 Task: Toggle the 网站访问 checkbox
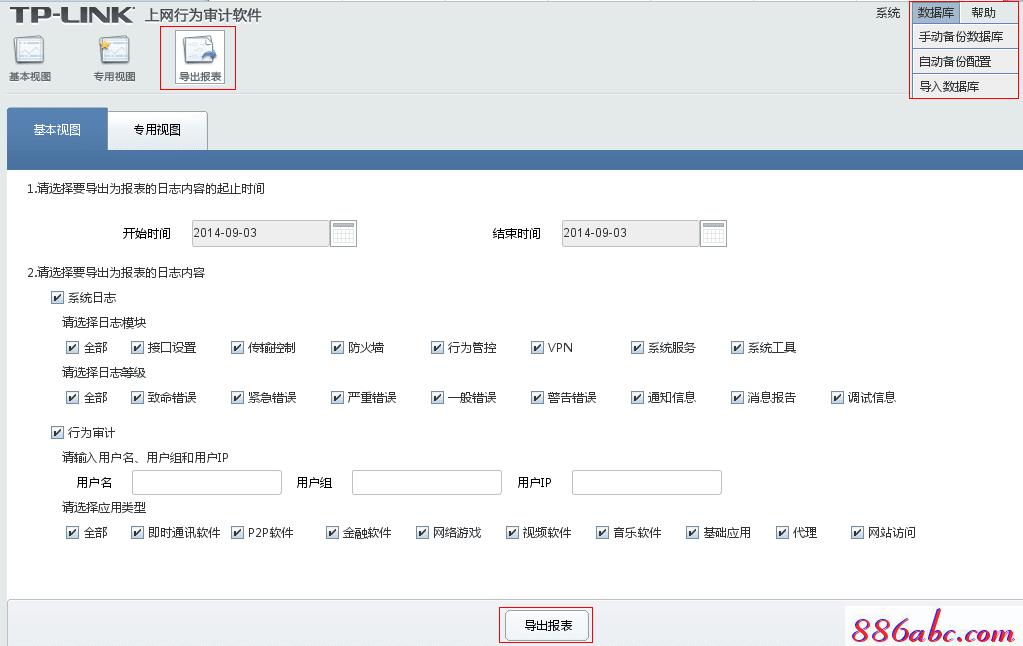tap(857, 532)
